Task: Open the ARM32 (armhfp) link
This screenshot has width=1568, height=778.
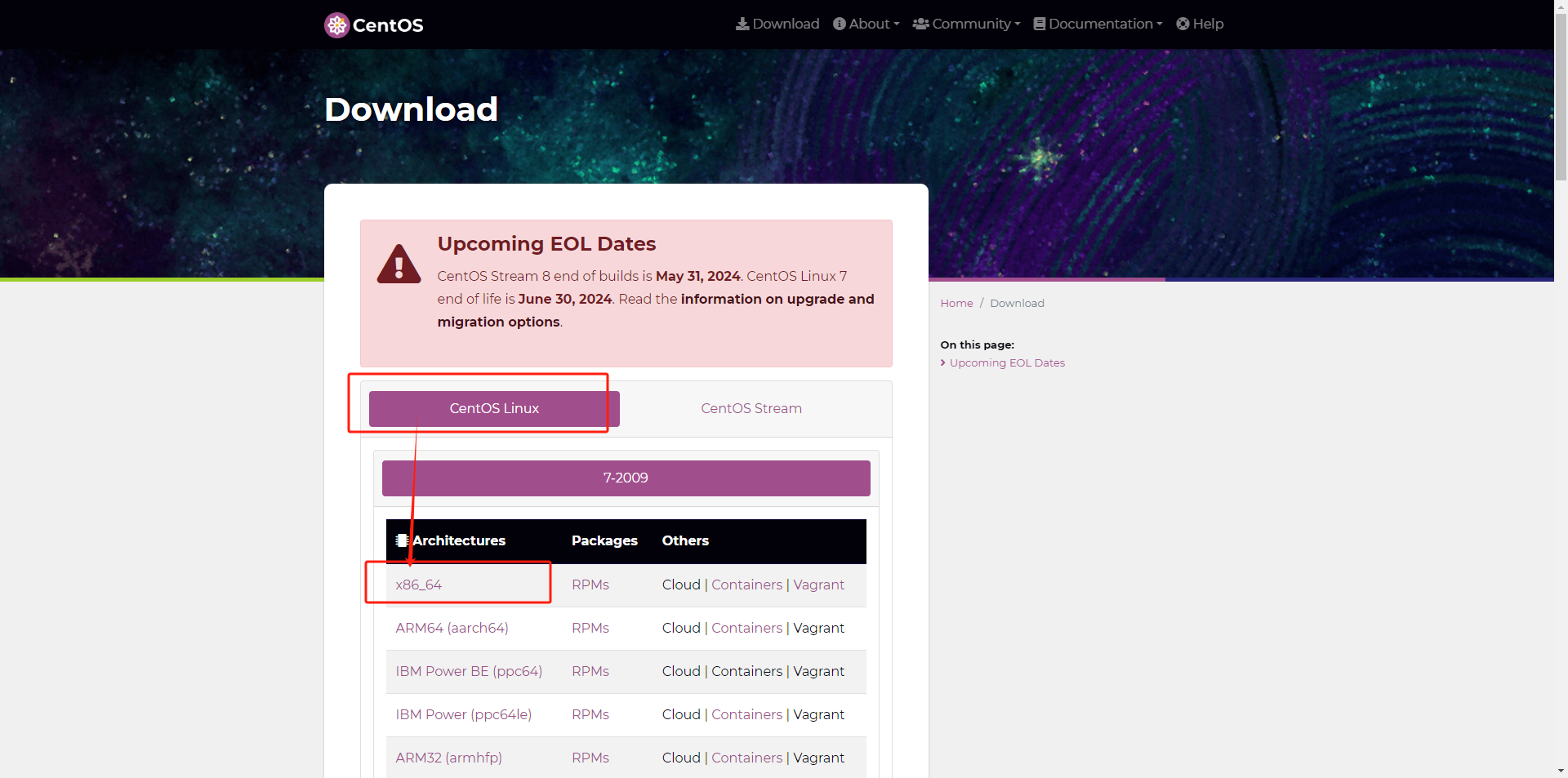Action: click(449, 758)
